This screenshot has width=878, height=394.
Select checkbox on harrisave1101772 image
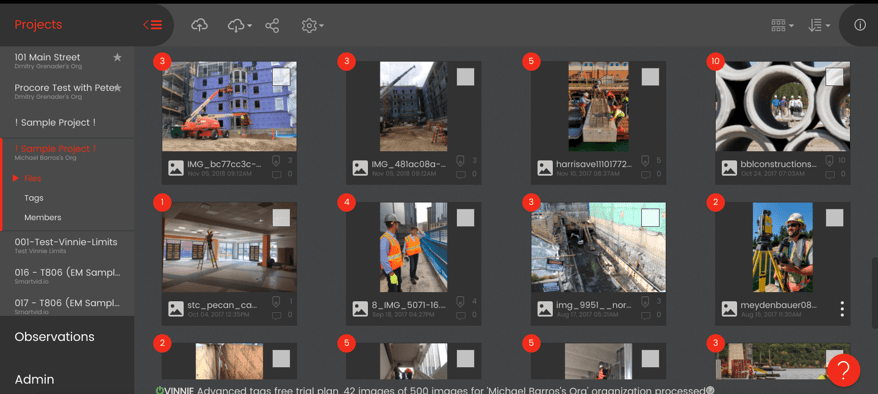[x=650, y=77]
